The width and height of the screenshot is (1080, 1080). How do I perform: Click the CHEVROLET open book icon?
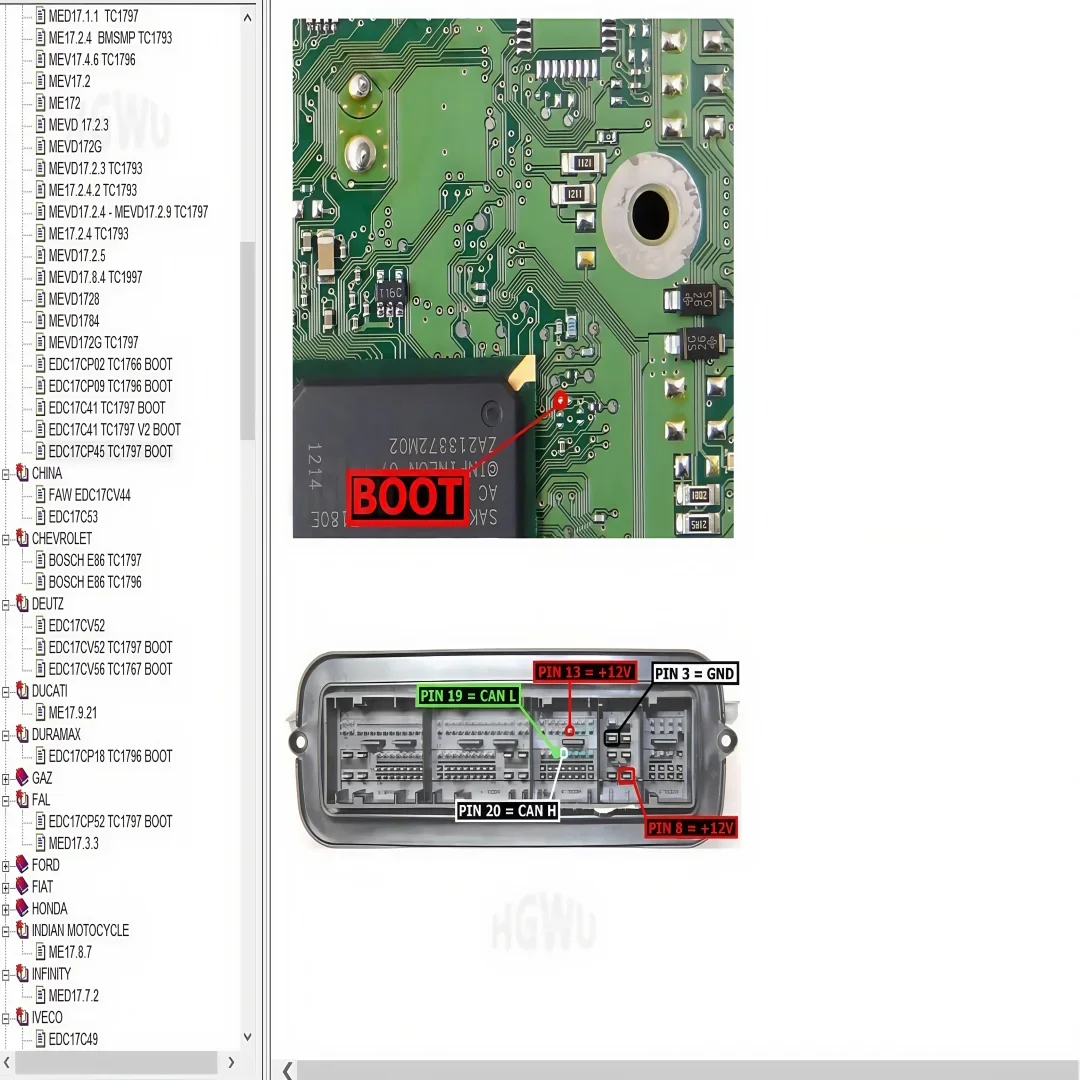22,539
